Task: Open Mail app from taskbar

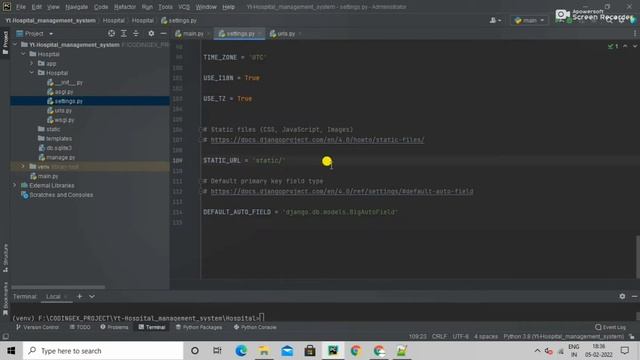Action: click(287, 351)
